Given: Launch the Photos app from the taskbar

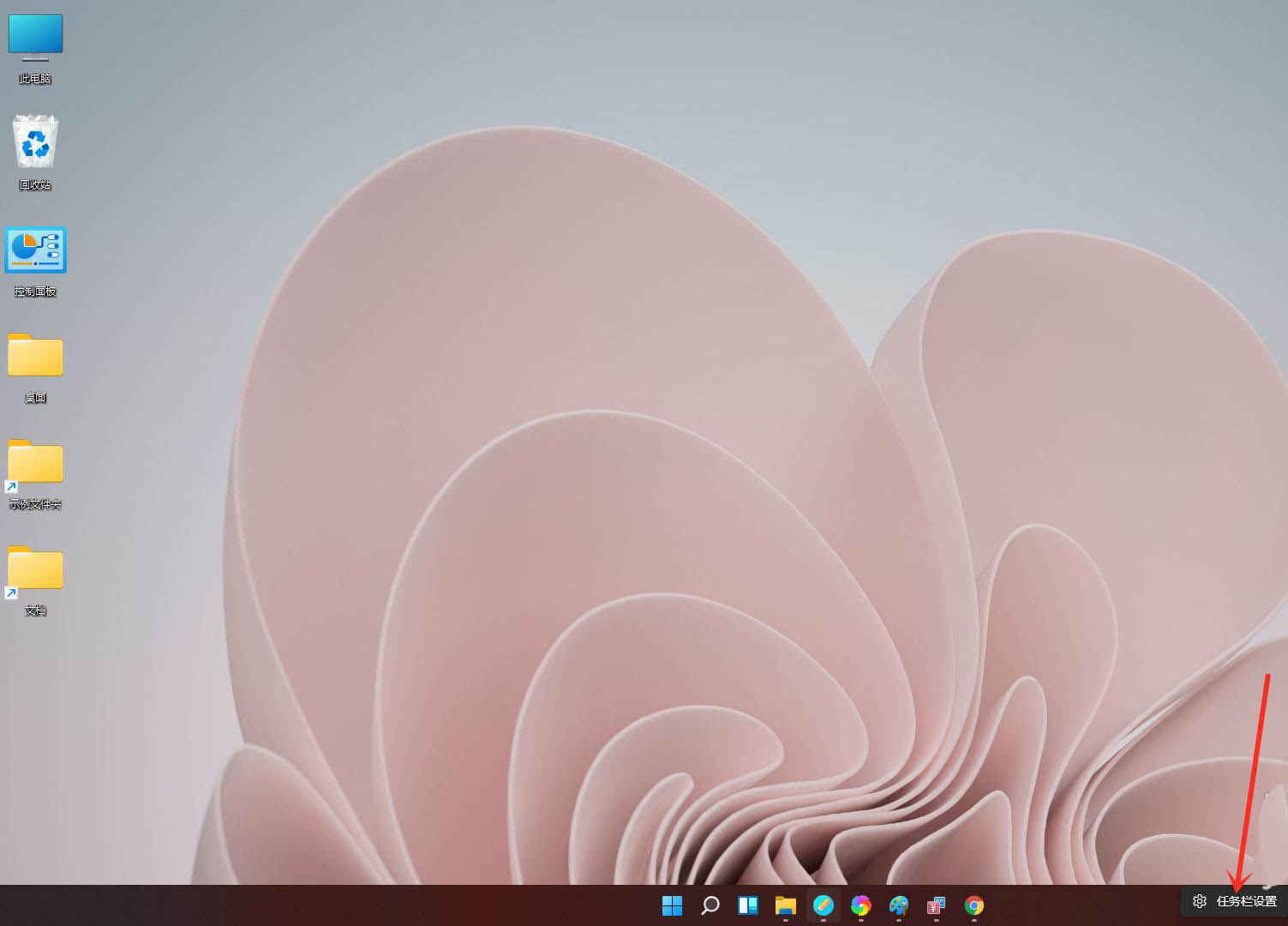Looking at the screenshot, I should 860,905.
